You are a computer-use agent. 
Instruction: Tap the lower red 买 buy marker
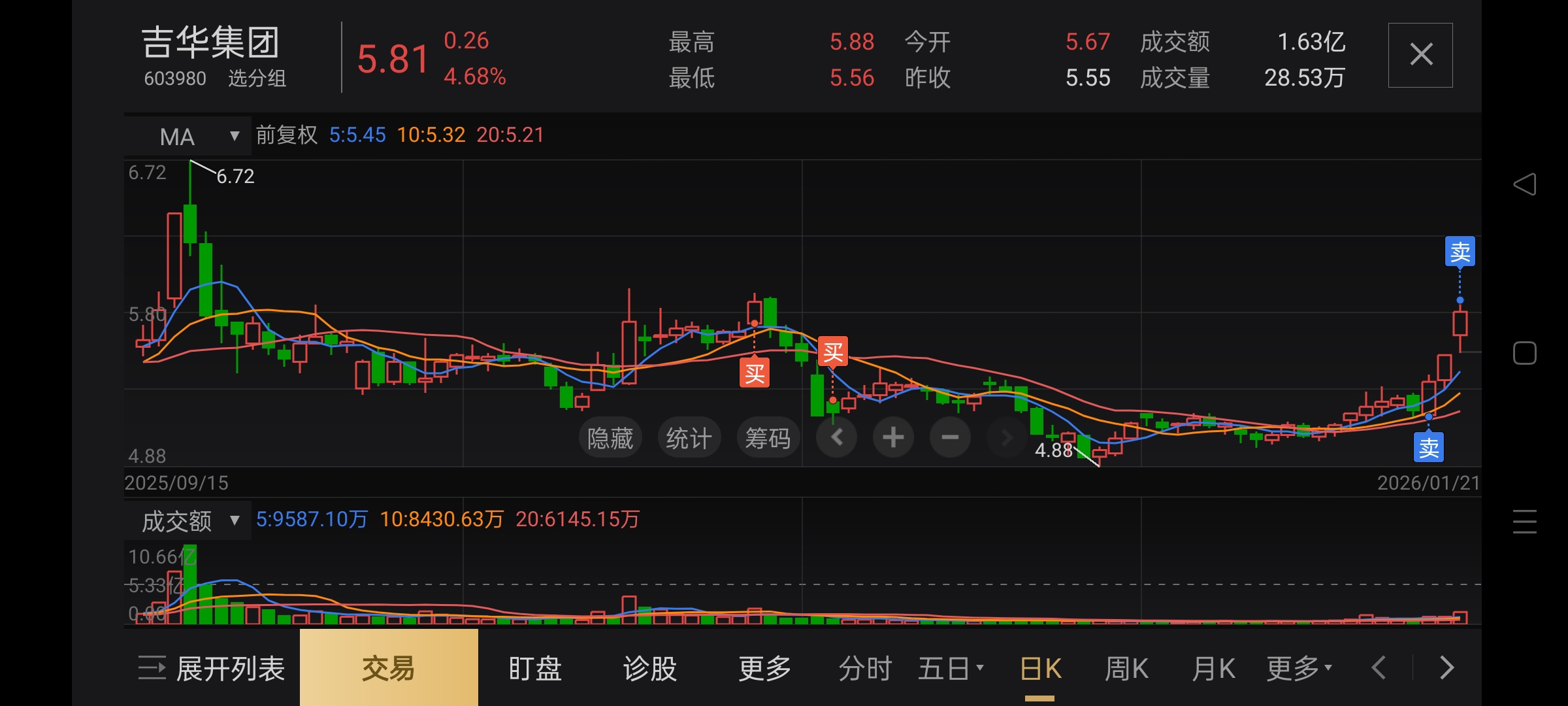(x=754, y=373)
